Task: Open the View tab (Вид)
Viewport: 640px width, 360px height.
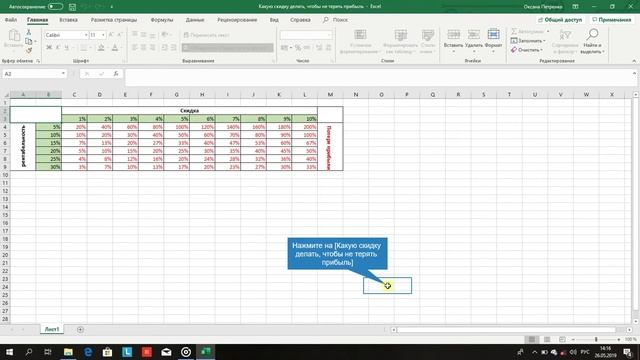Action: coord(274,20)
